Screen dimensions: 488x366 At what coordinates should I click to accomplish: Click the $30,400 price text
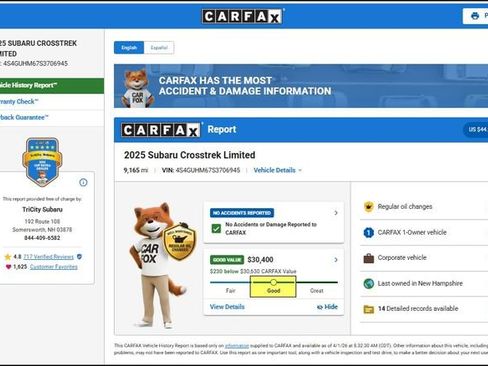click(260, 260)
